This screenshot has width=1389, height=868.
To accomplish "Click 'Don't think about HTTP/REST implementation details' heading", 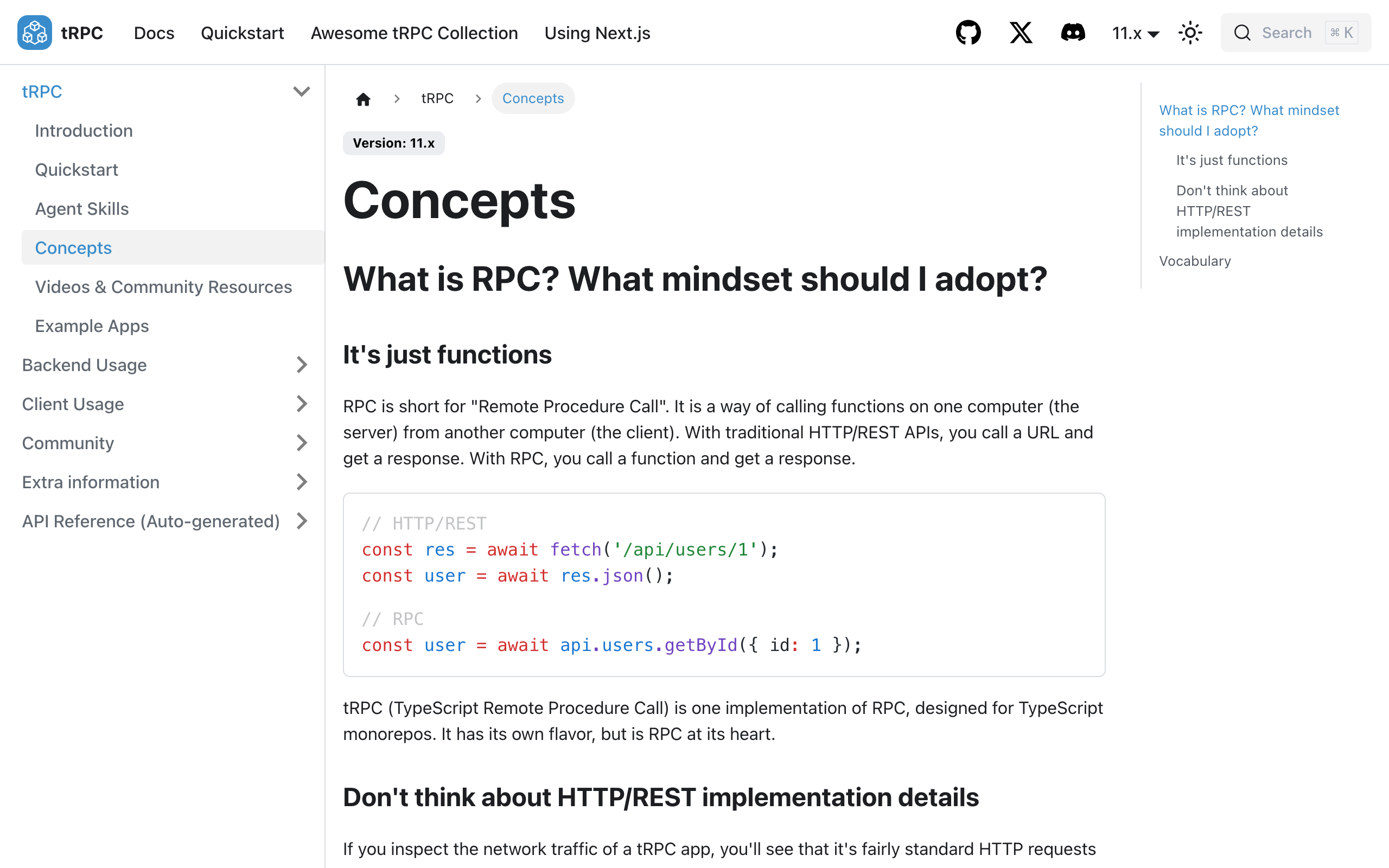I will click(x=661, y=797).
